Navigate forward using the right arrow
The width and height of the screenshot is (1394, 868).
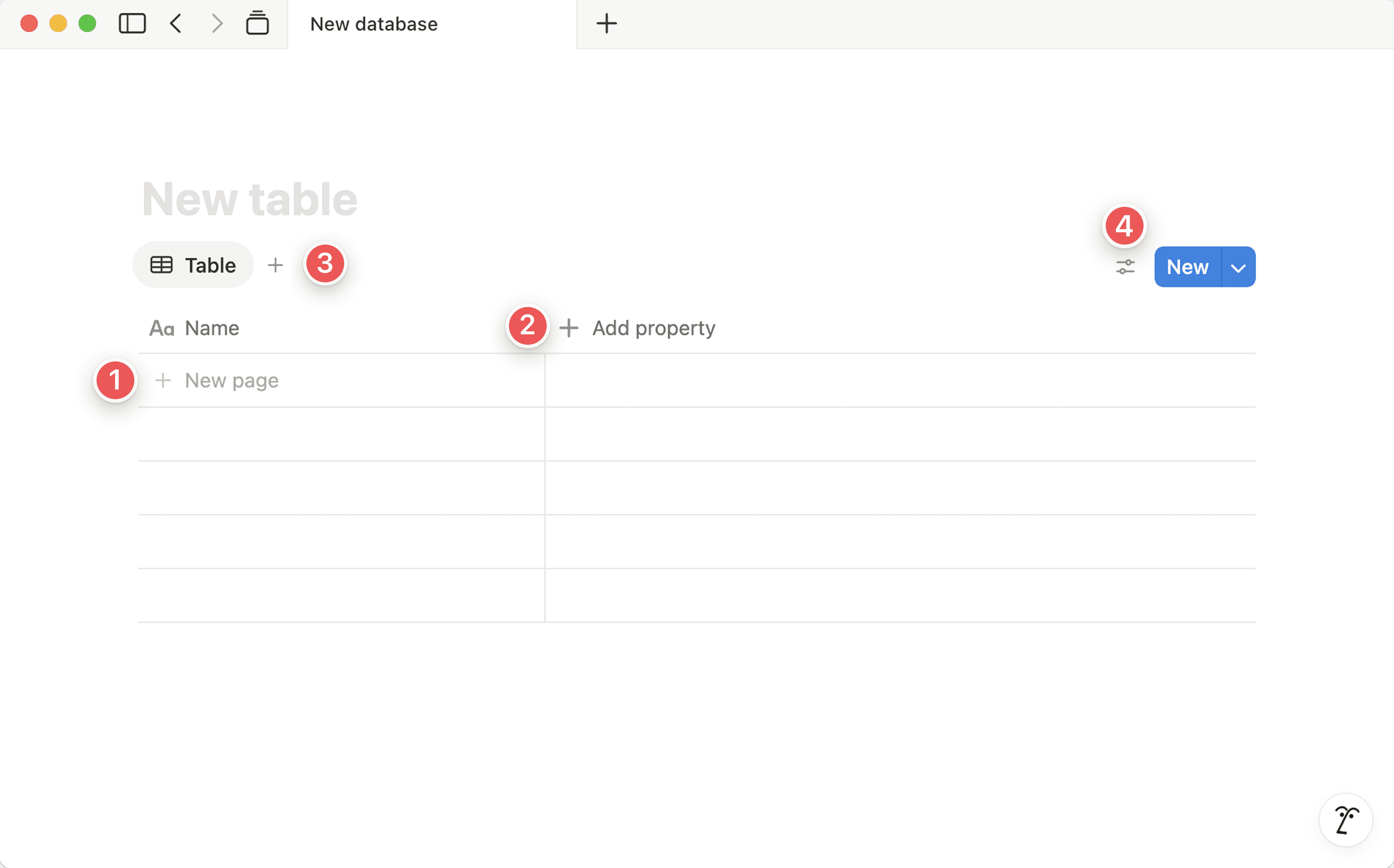[x=216, y=24]
